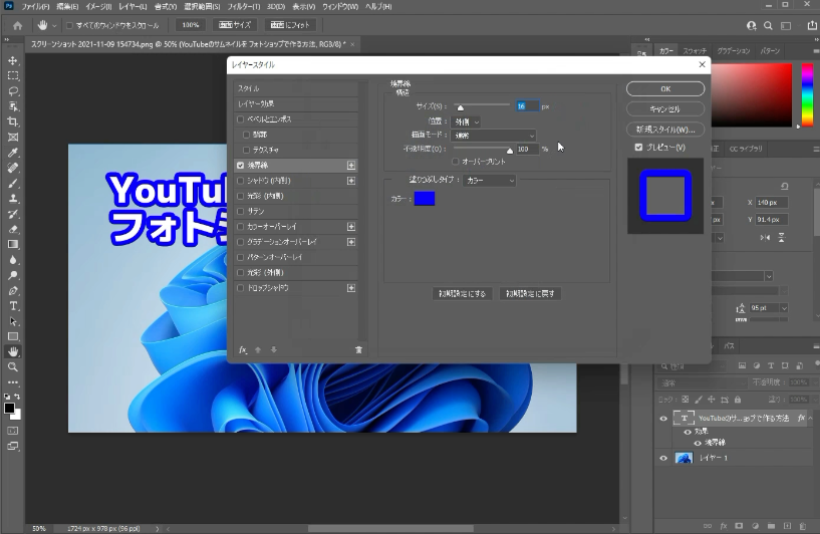Viewport: 820px width, 534px height.
Task: Select the Zoom tool in toolbar
Action: click(13, 367)
